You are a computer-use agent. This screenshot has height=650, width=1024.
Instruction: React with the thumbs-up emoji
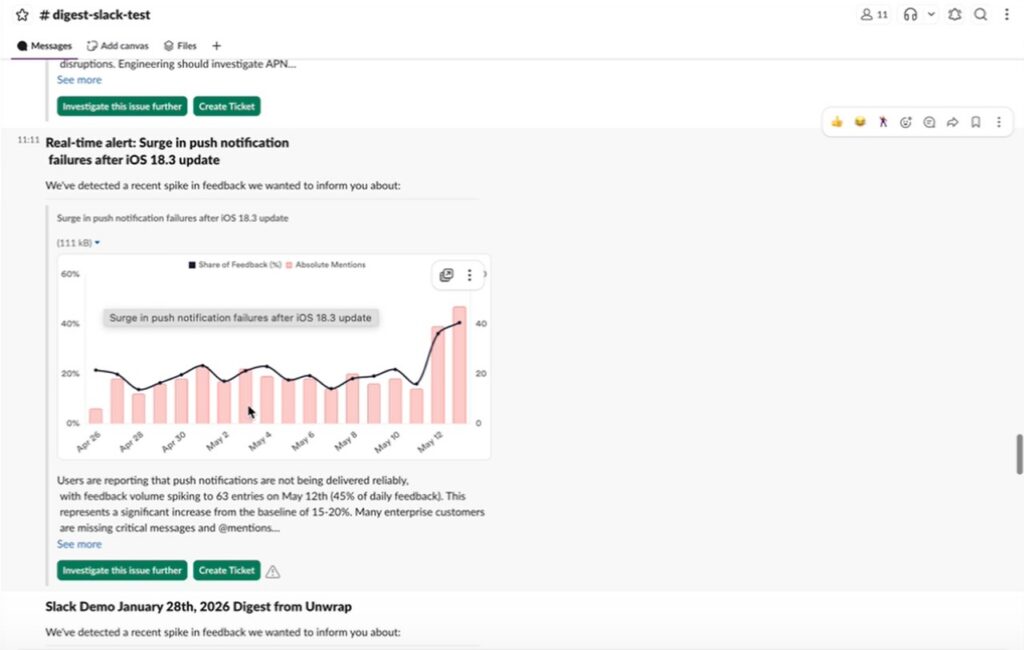coord(837,121)
